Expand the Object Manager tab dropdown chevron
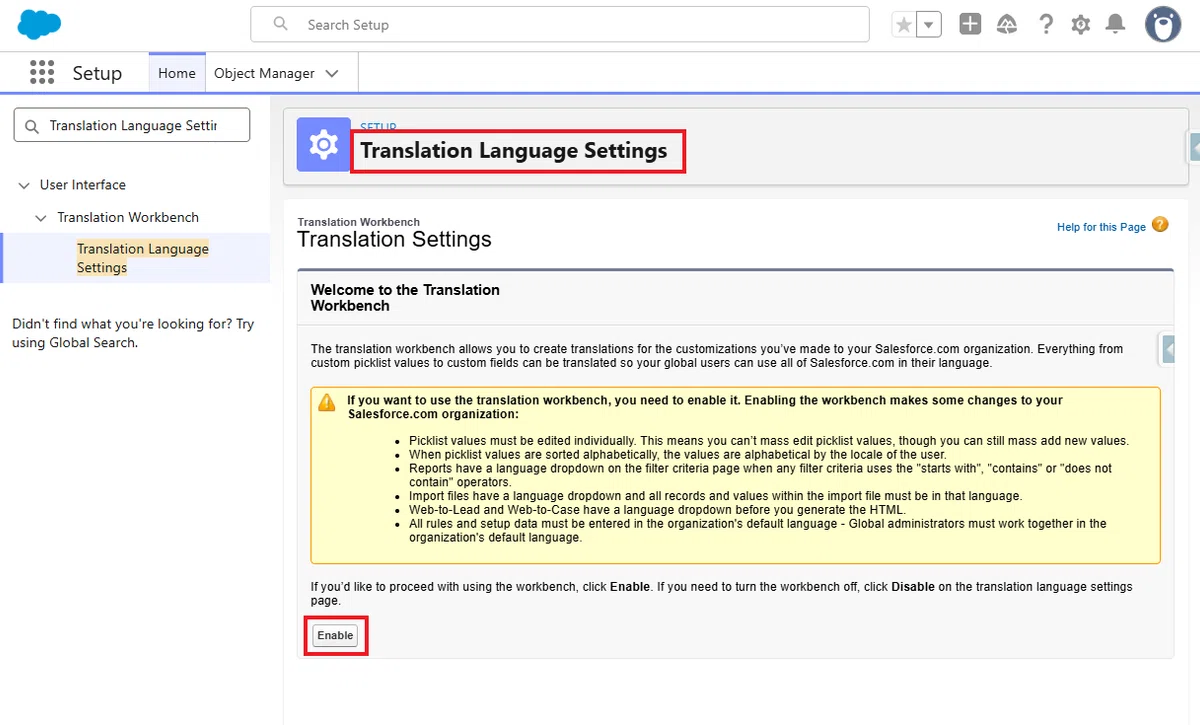This screenshot has width=1200, height=725. pyautogui.click(x=332, y=73)
